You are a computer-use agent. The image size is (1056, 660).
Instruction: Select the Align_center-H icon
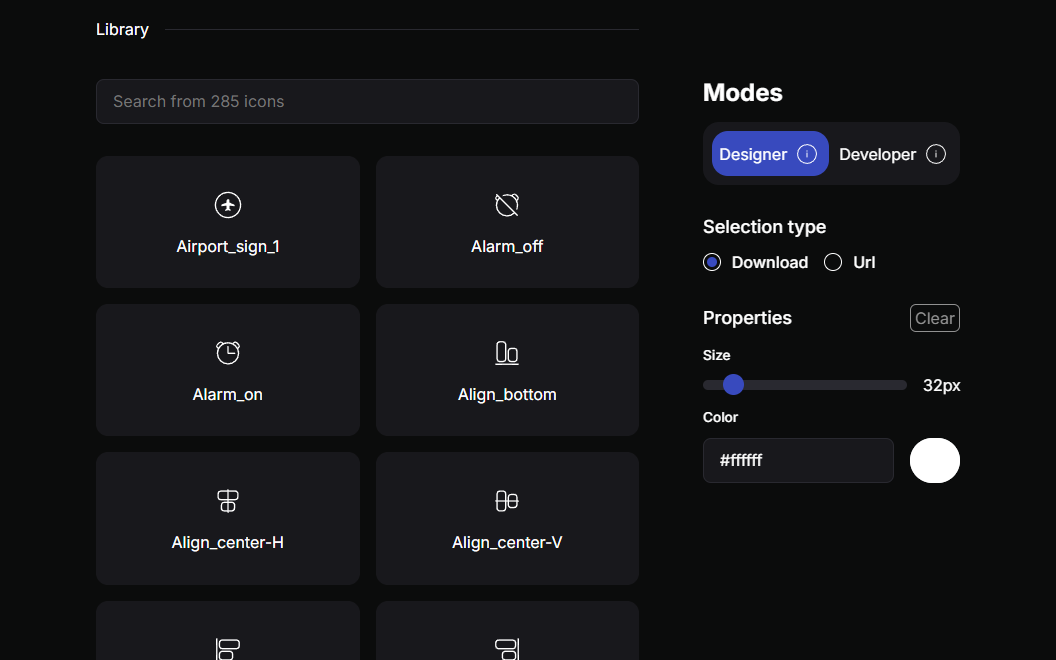228,501
